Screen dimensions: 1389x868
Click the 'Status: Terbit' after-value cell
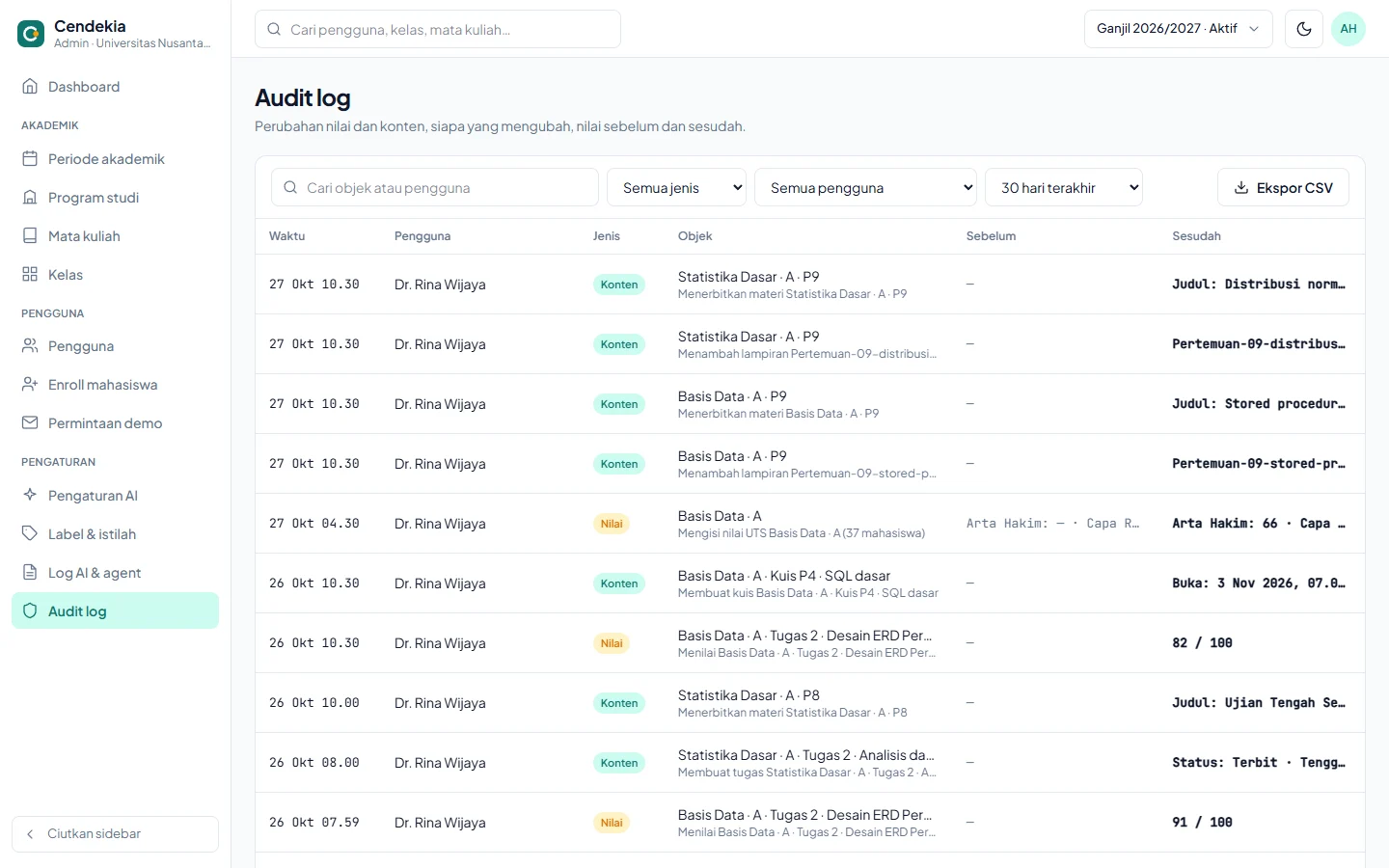click(x=1259, y=763)
